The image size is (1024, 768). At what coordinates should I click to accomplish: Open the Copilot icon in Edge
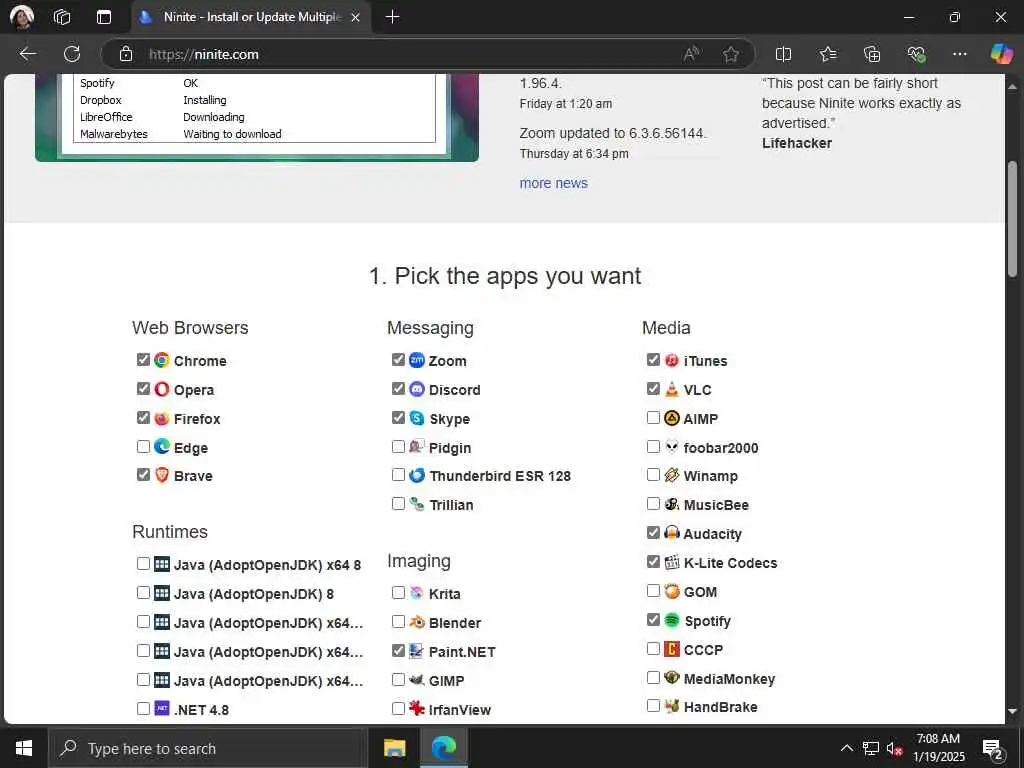(1001, 54)
